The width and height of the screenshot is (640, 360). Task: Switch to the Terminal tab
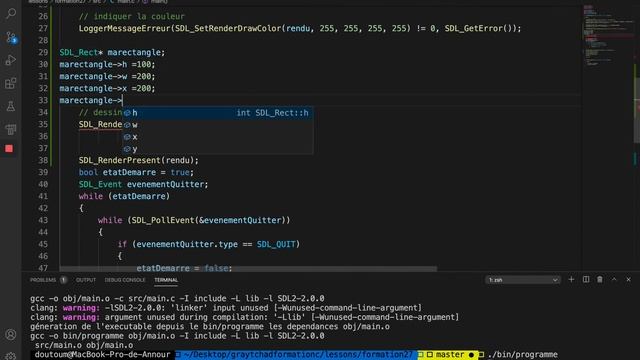click(166, 280)
